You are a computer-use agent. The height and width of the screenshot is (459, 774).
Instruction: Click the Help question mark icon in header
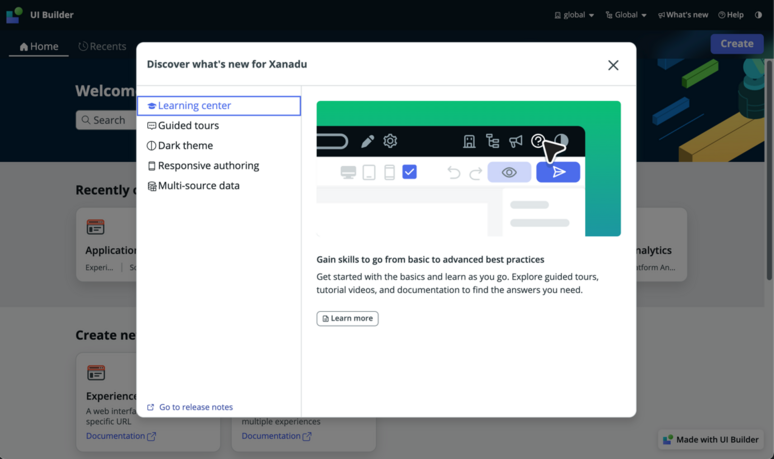click(x=722, y=15)
